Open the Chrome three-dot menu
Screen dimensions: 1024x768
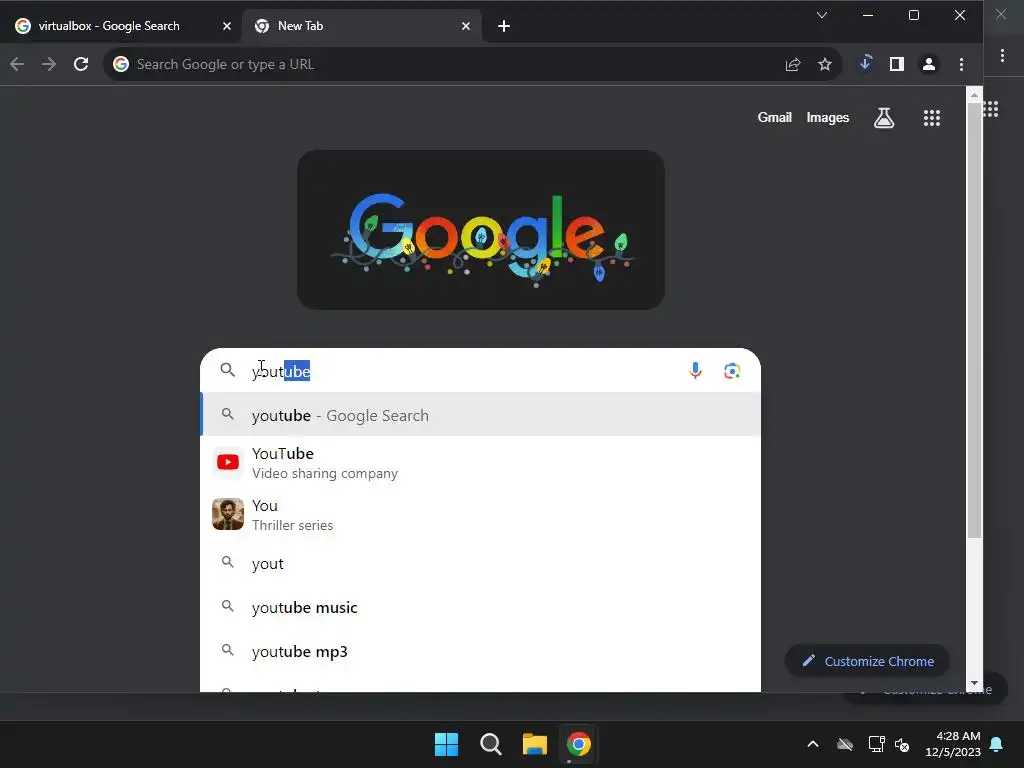click(x=961, y=64)
